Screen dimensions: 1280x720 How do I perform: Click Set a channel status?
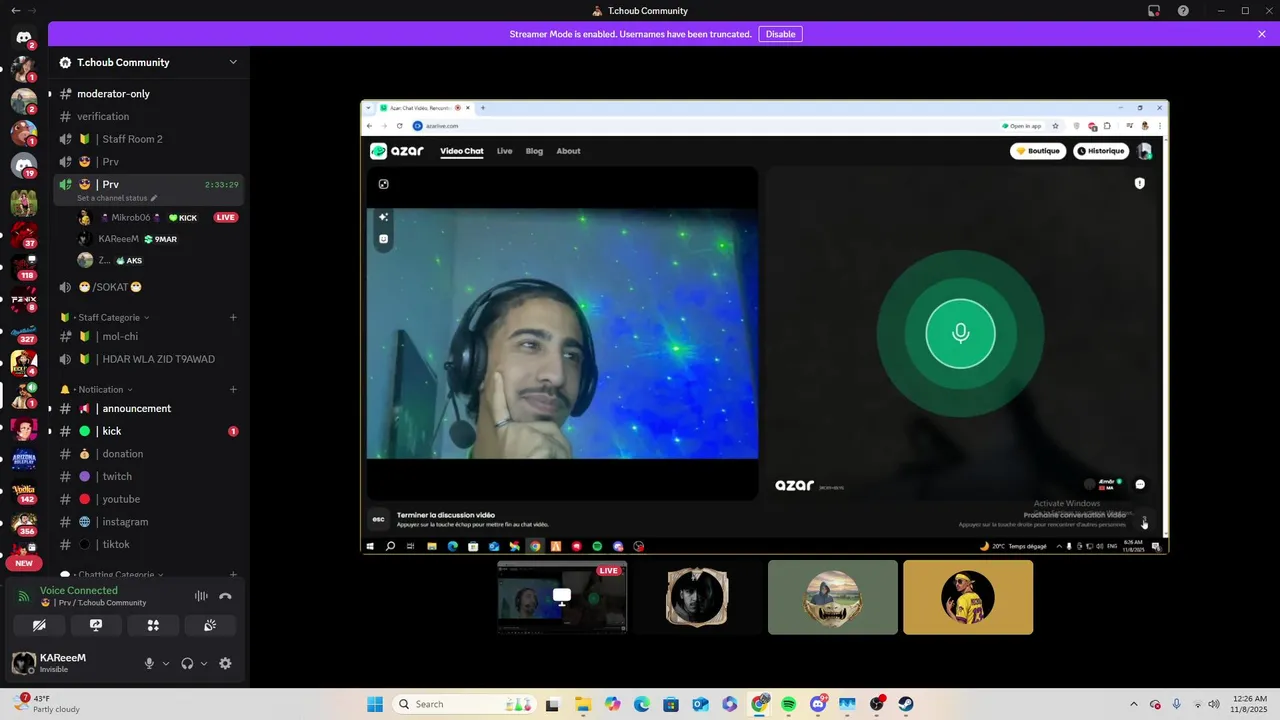click(x=117, y=198)
